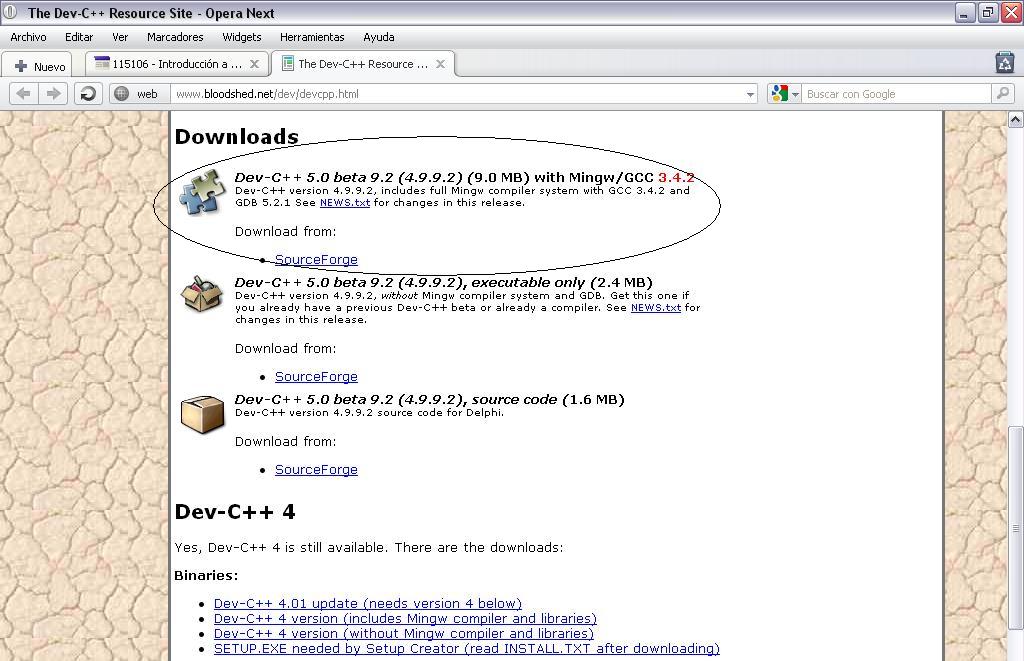The image size is (1024, 661).
Task: Close the '115106 - Introducción' tab
Action: (x=254, y=64)
